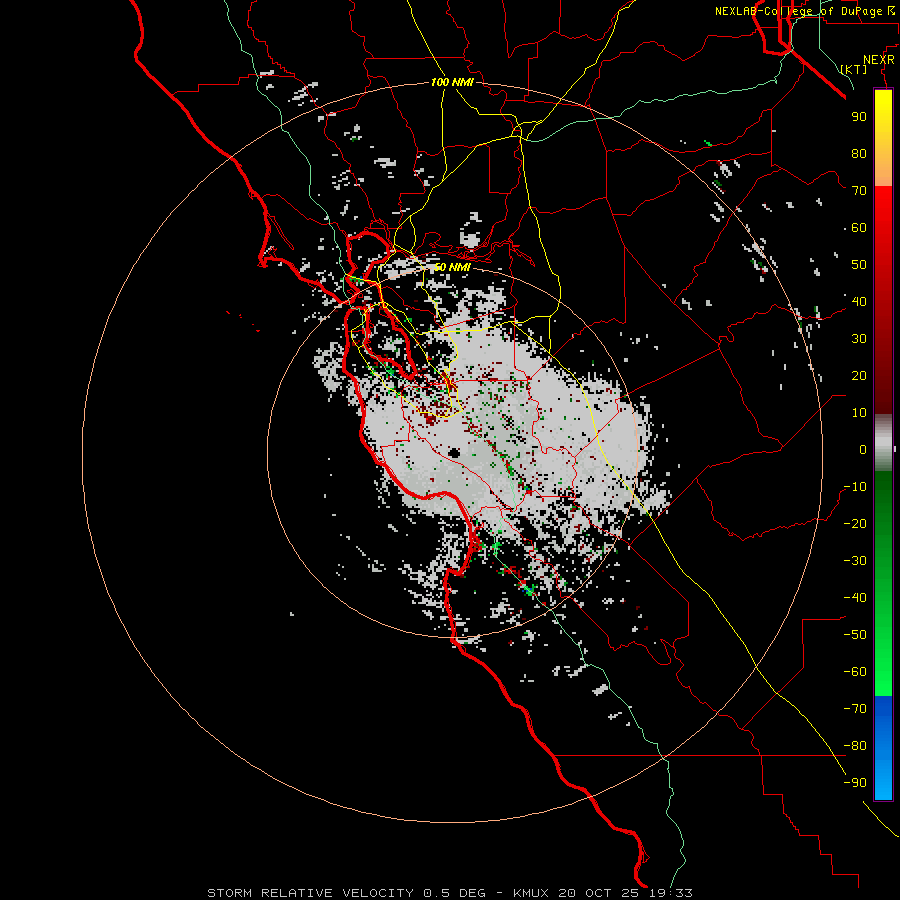Click the "19:33" timestamp
This screenshot has height=900, width=900.
tap(670, 893)
